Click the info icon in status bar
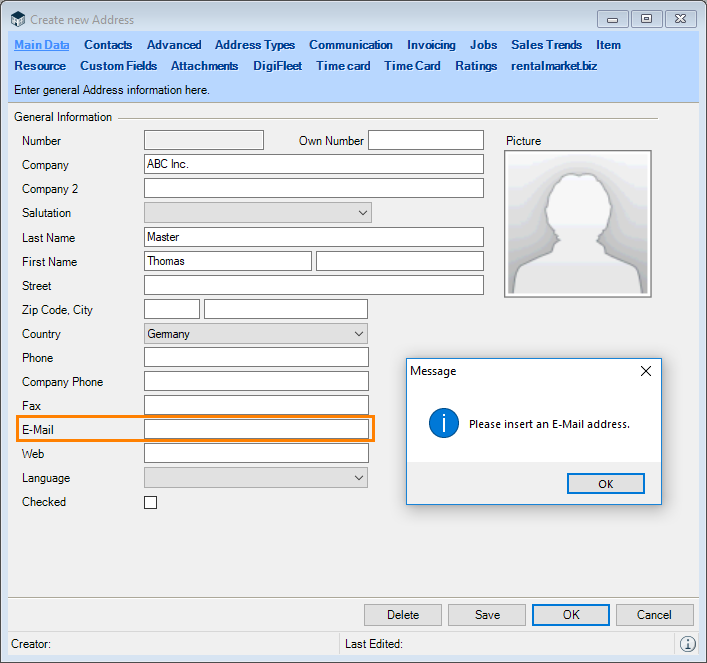The width and height of the screenshot is (707, 663). click(x=688, y=644)
